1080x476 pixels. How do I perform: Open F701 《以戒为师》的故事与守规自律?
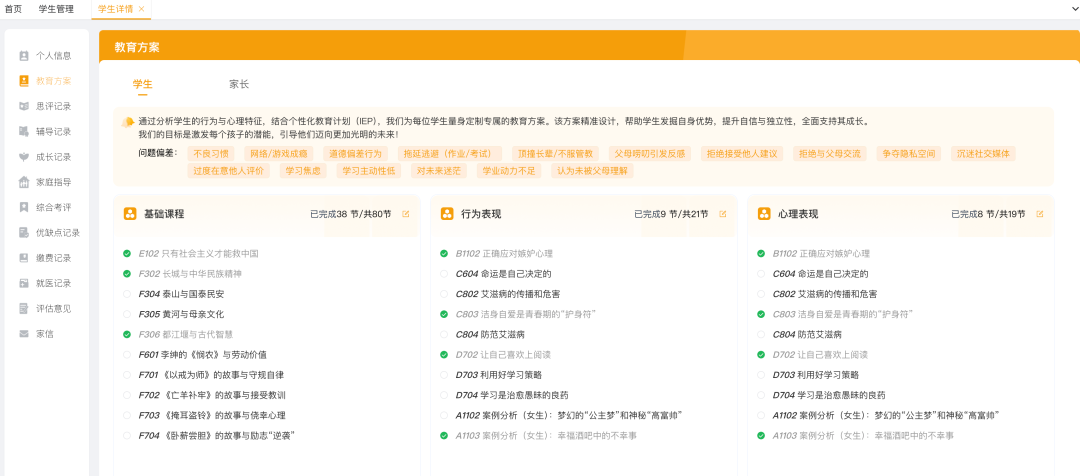tap(211, 375)
